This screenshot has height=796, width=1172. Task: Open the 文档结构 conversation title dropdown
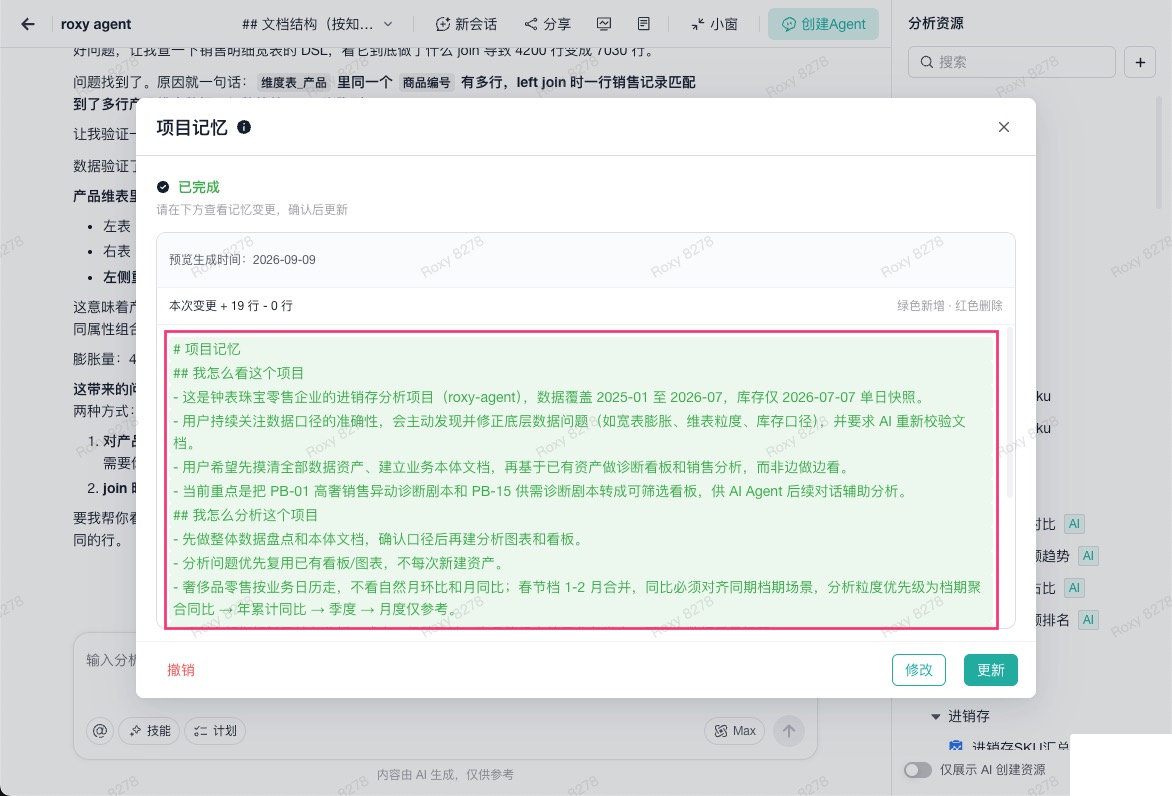[x=318, y=24]
